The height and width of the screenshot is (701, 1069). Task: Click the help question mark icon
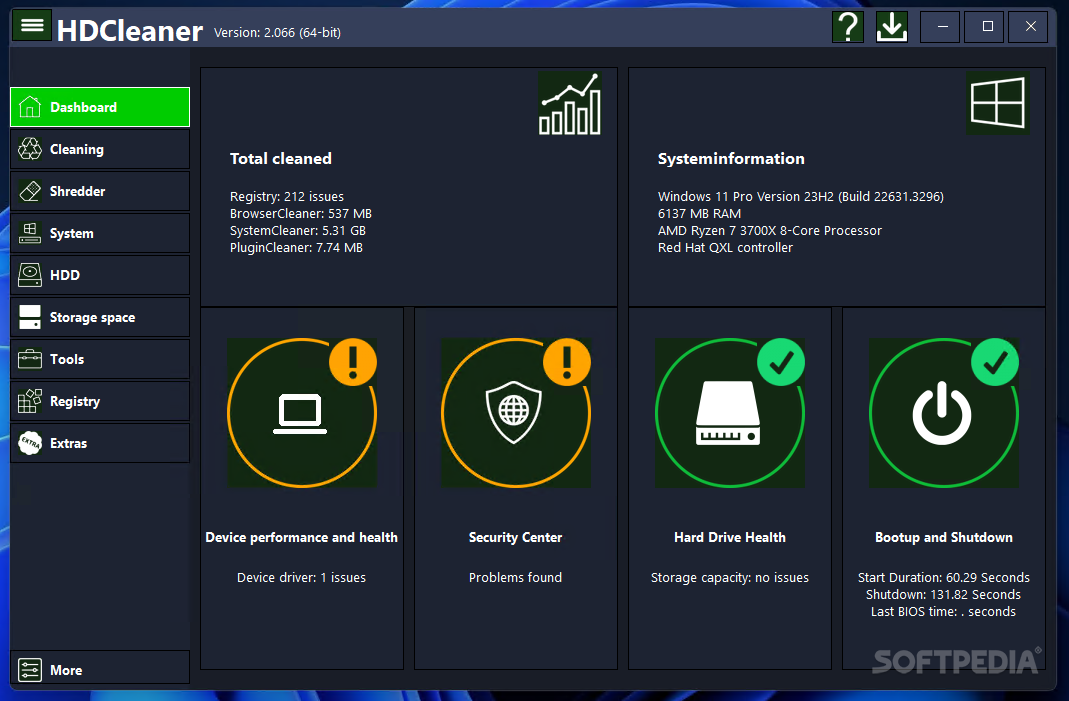pos(847,27)
